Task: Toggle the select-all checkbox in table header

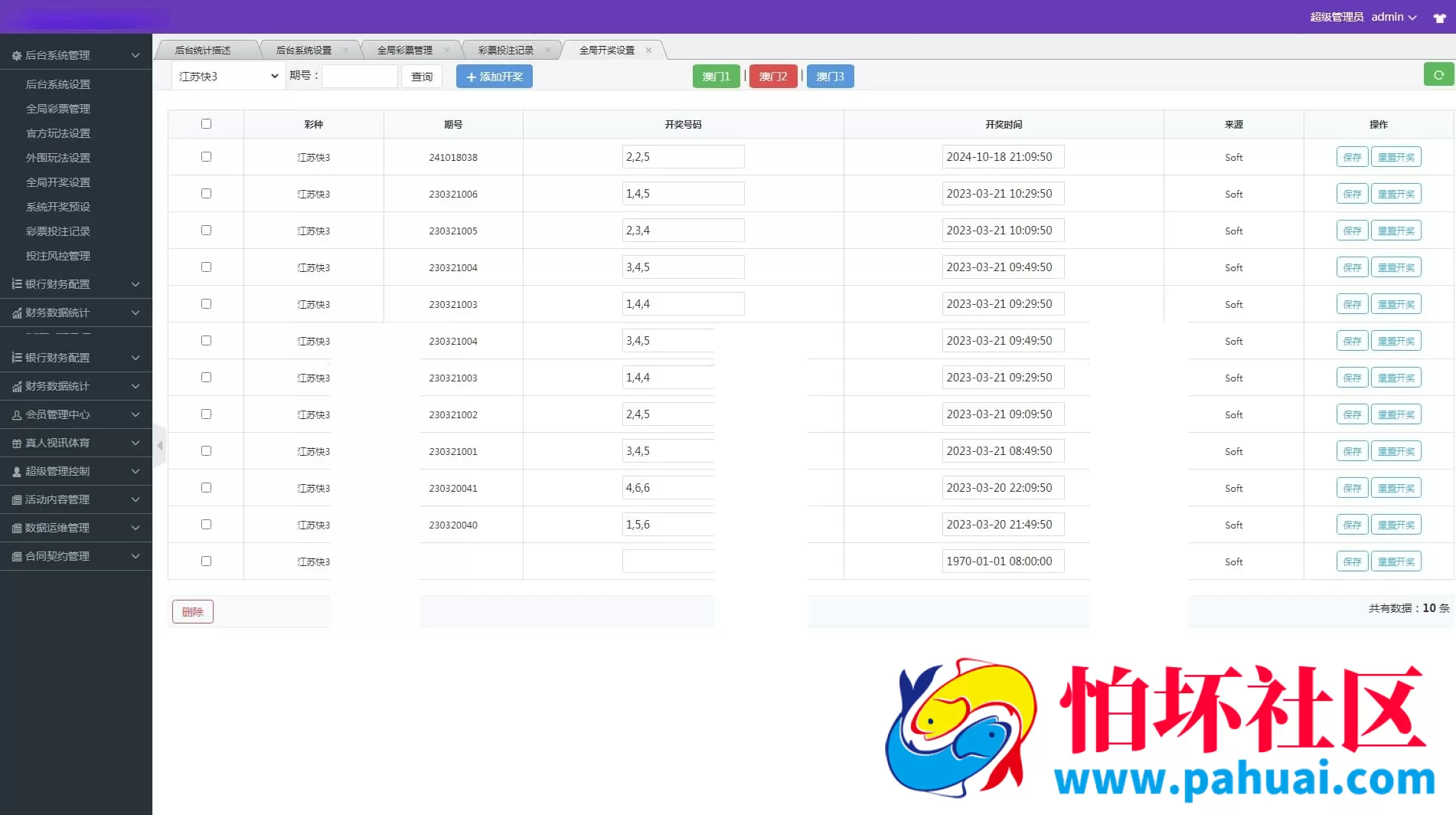Action: (x=206, y=124)
